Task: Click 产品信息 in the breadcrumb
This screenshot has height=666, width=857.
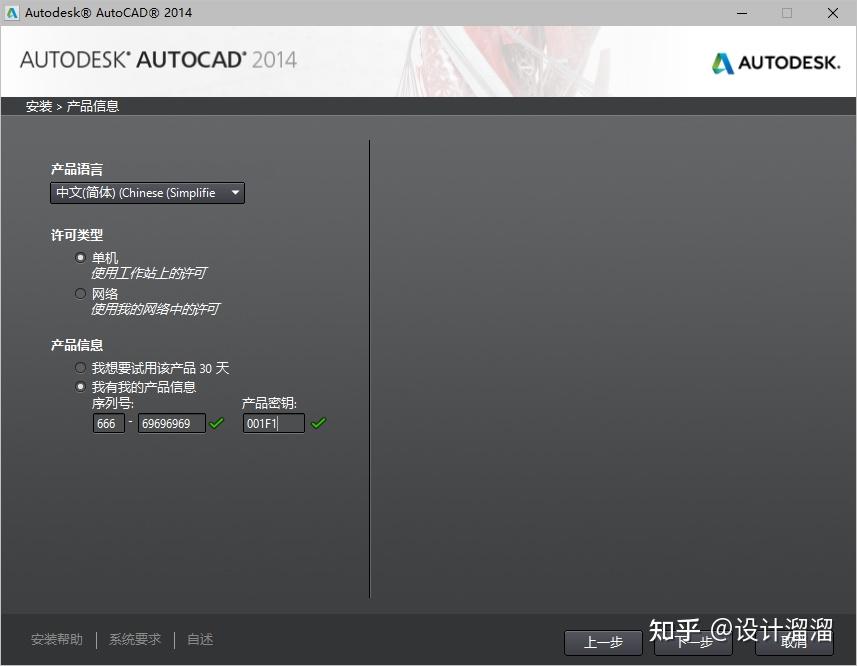Action: 92,105
